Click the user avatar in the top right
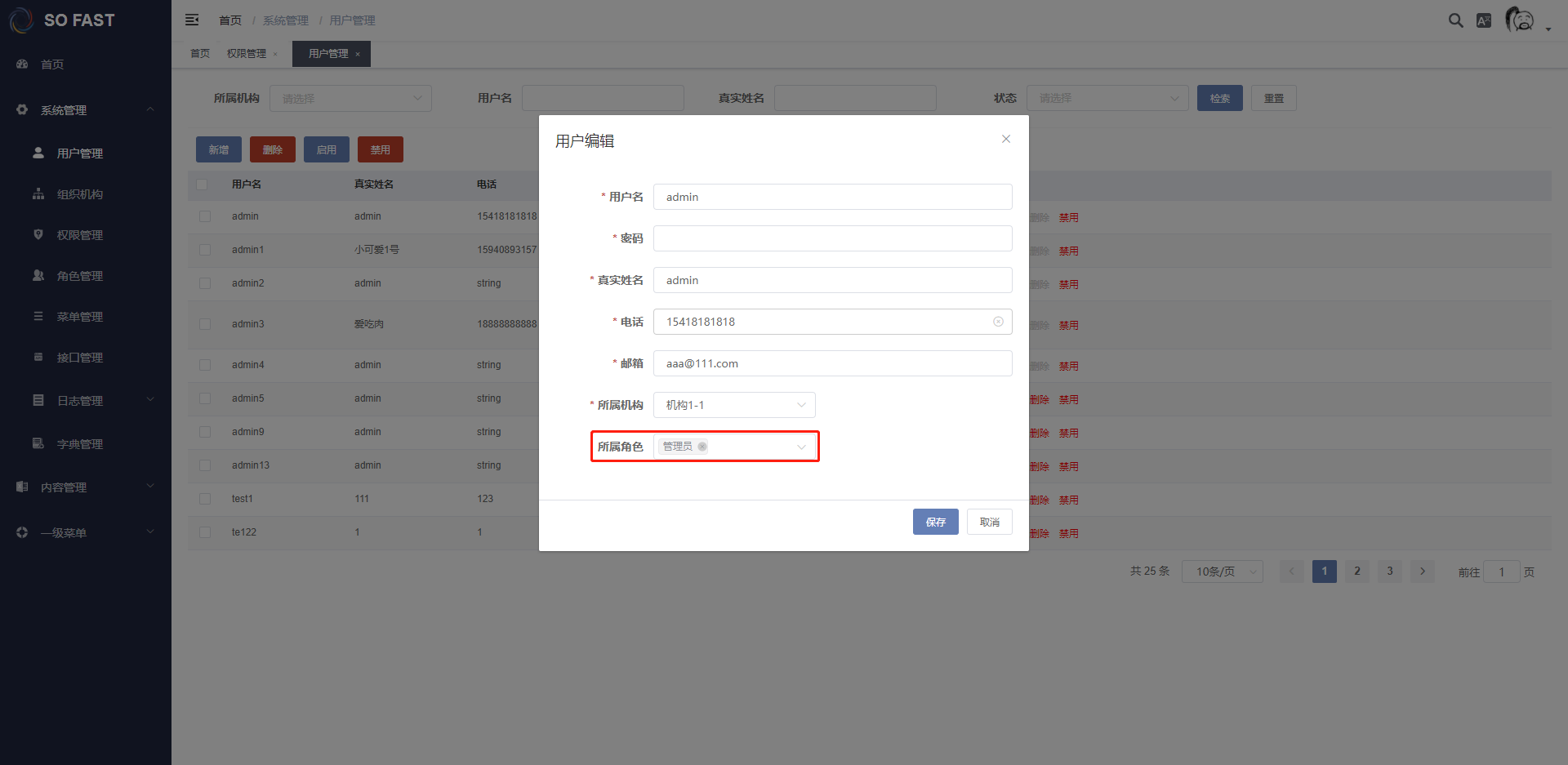Image resolution: width=1568 pixels, height=765 pixels. tap(1521, 20)
